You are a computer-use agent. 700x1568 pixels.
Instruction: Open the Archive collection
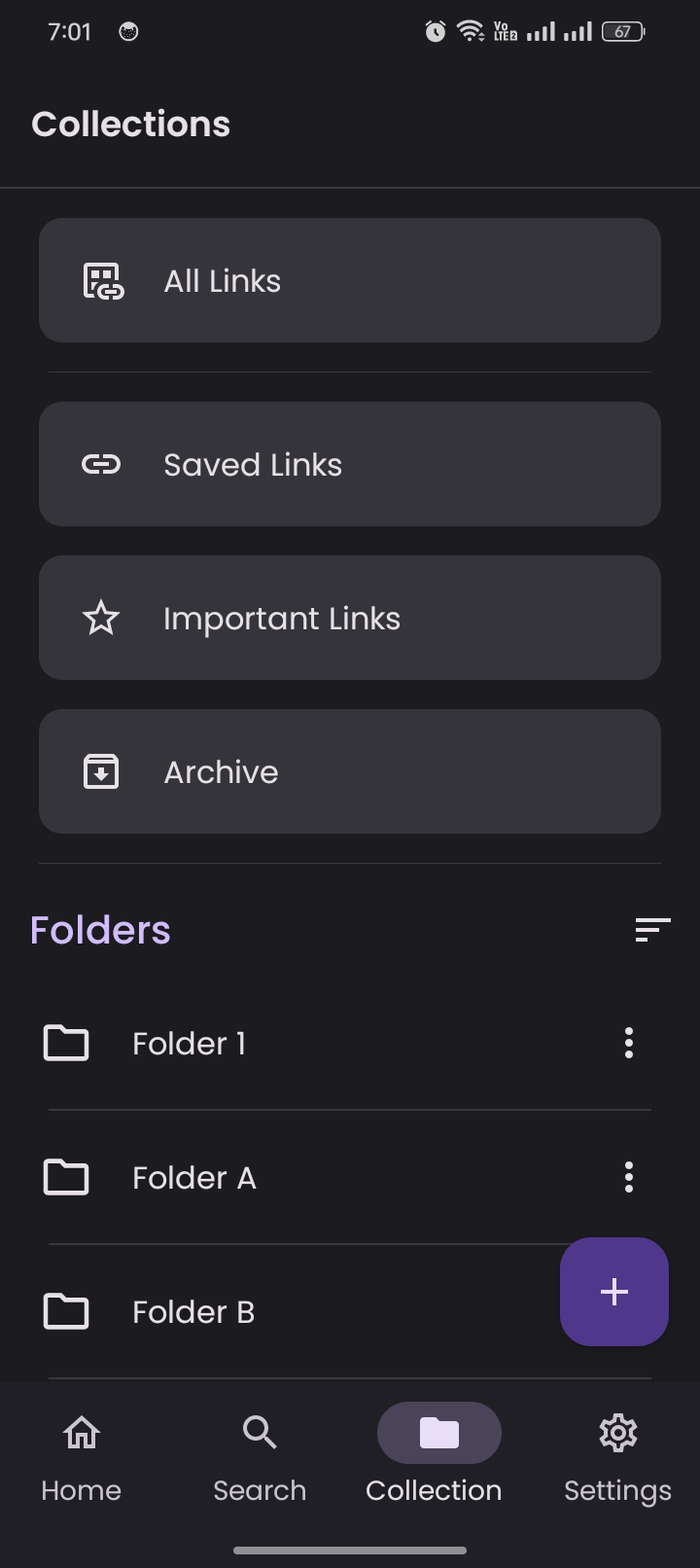[350, 772]
